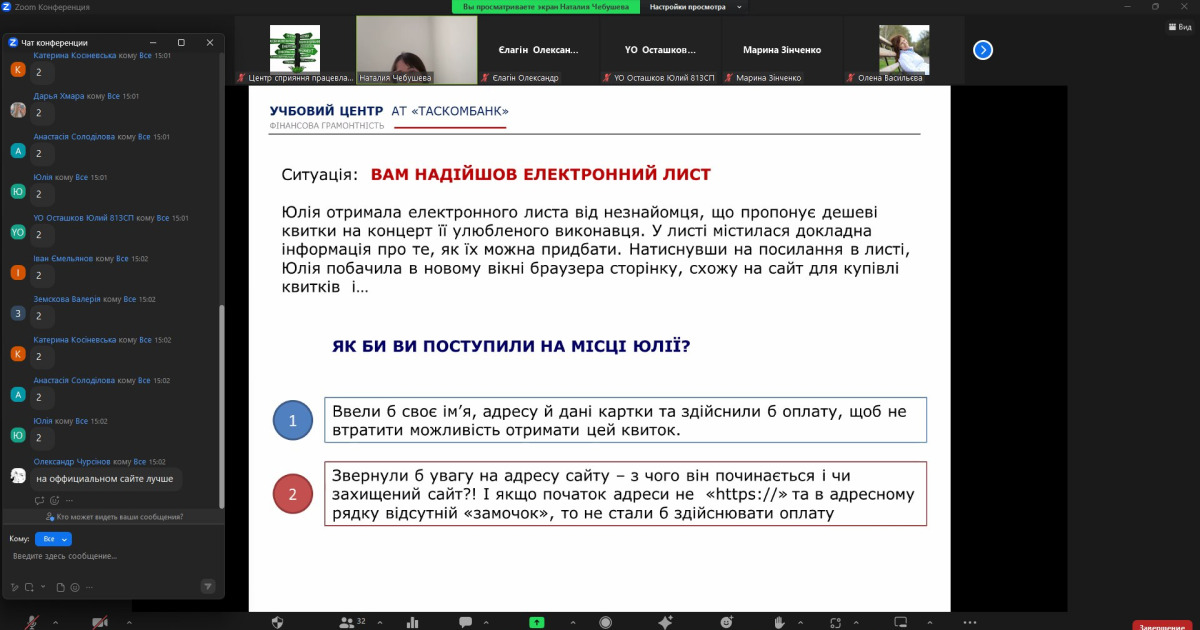This screenshot has width=1200, height=630.
Task: Expand the 'Настройки просмотра' view options menu
Action: click(x=695, y=7)
